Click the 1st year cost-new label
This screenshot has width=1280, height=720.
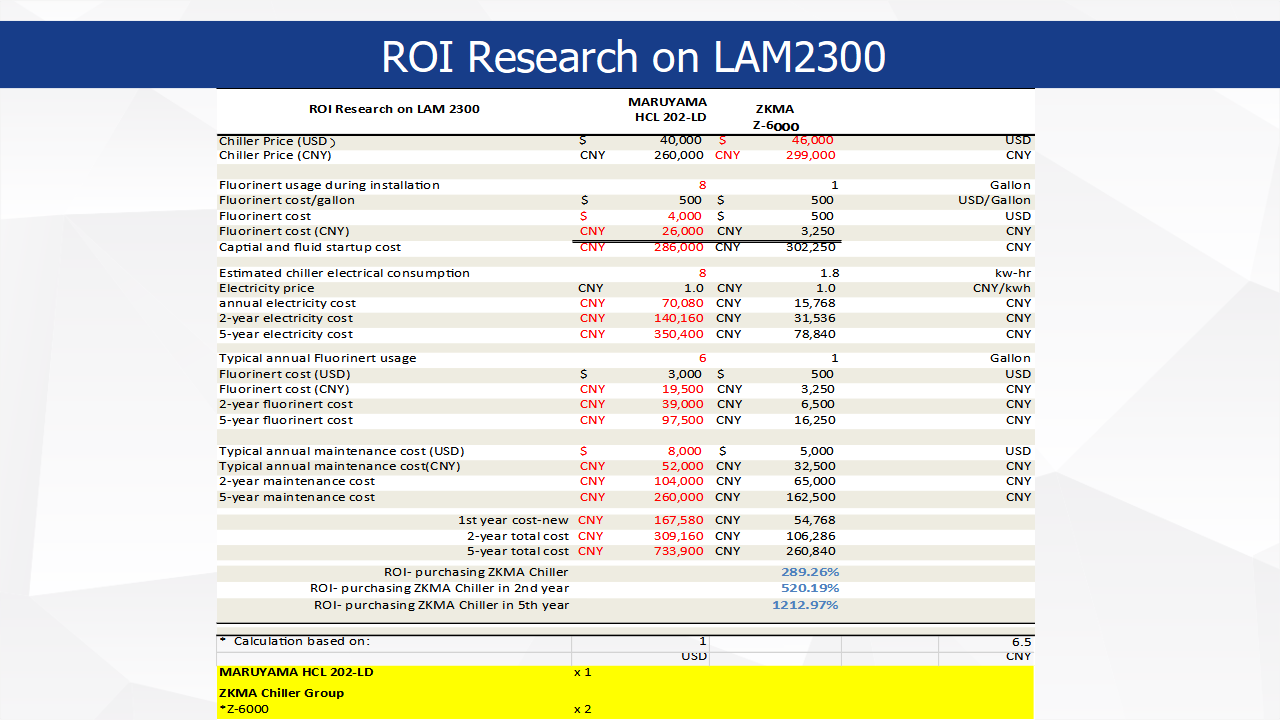[513, 520]
